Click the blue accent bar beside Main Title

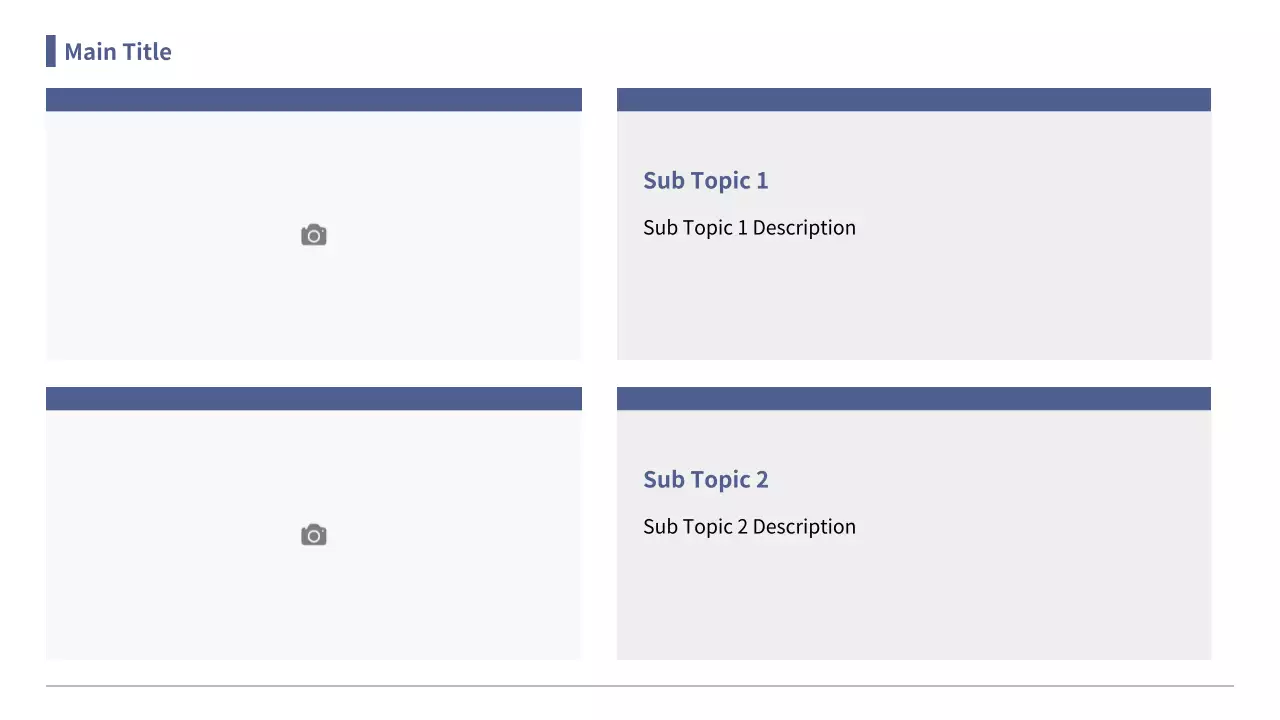tap(50, 51)
